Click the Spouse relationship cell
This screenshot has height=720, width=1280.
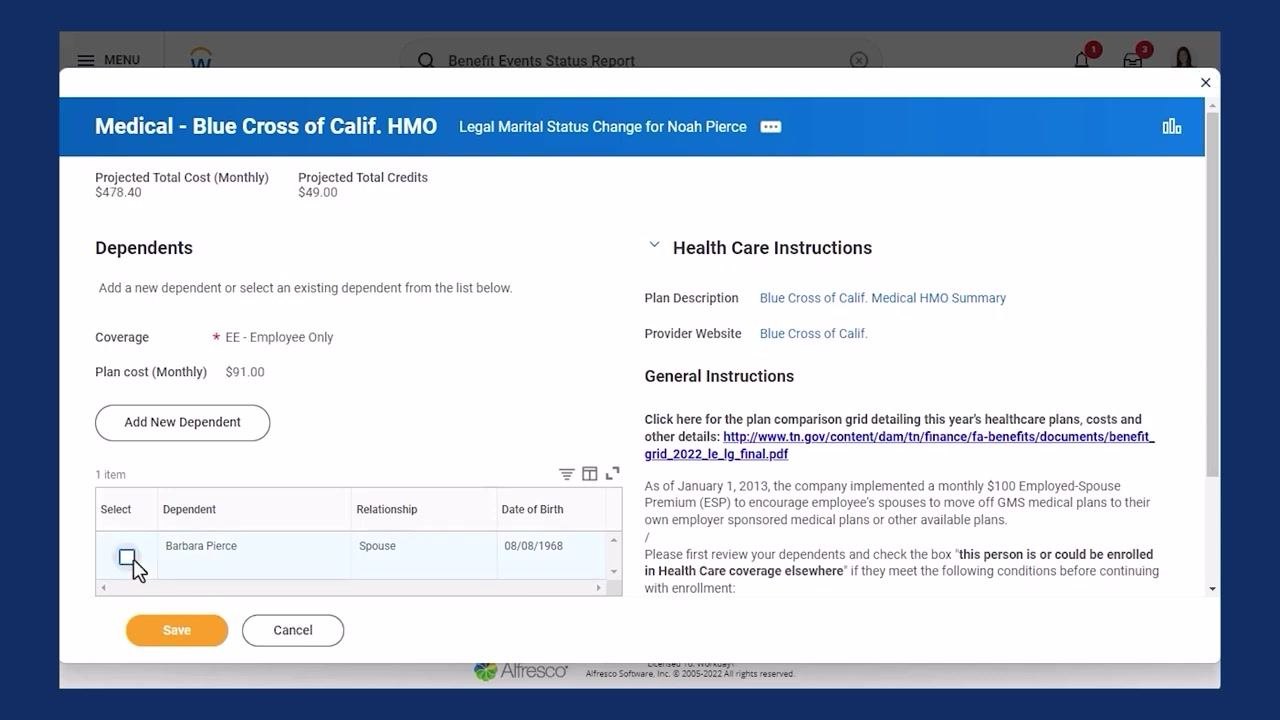[377, 546]
